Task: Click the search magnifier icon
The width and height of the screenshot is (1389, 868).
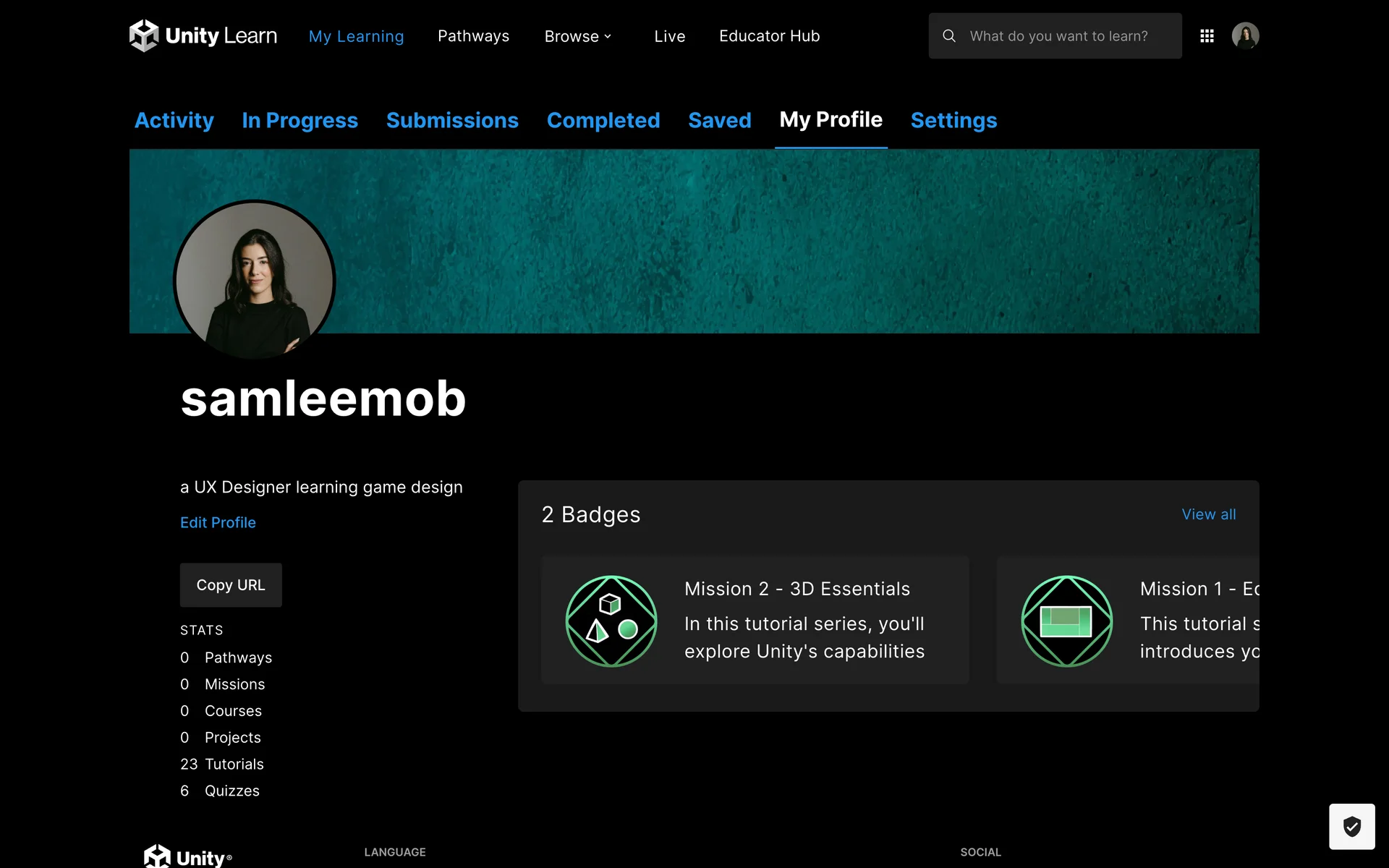Action: [949, 35]
